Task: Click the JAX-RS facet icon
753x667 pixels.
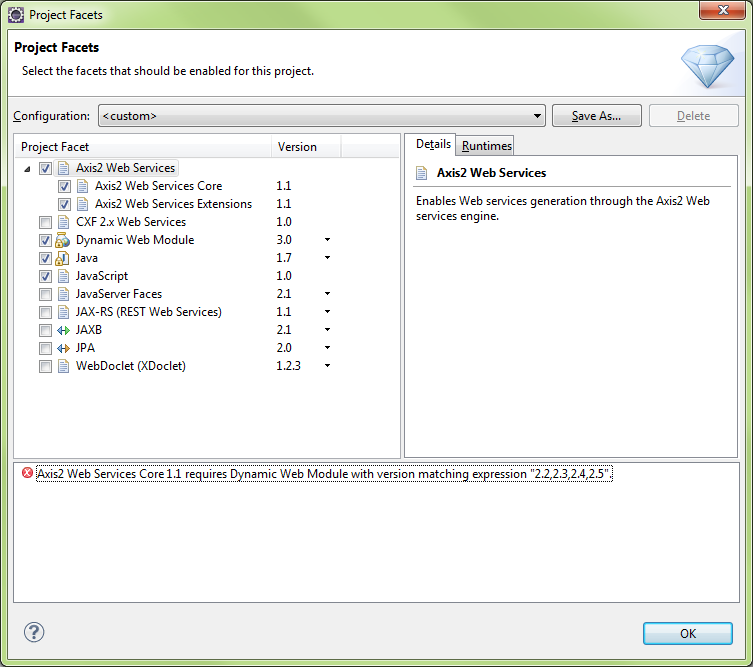Action: (63, 312)
